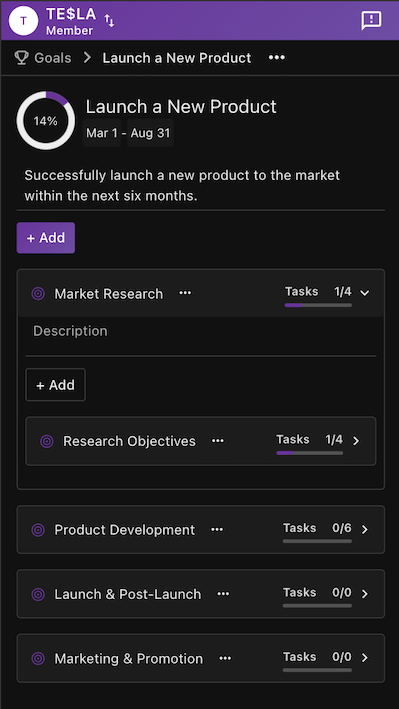399x709 pixels.
Task: Click the outlined Add button under Description
Action: click(55, 385)
